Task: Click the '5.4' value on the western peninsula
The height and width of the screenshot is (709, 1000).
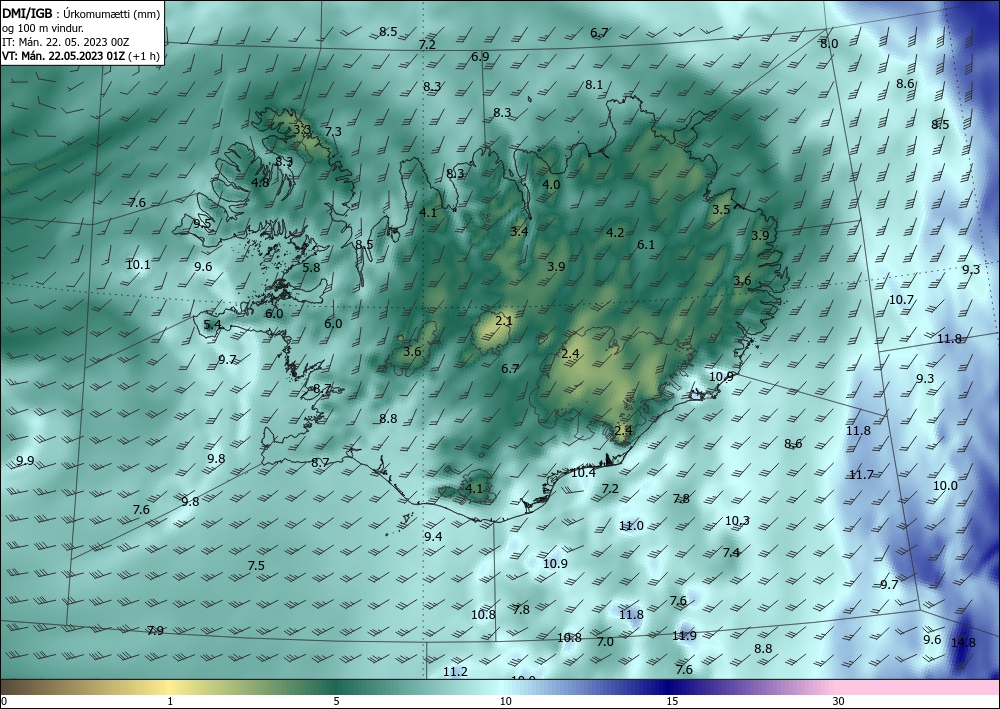Action: (x=212, y=325)
